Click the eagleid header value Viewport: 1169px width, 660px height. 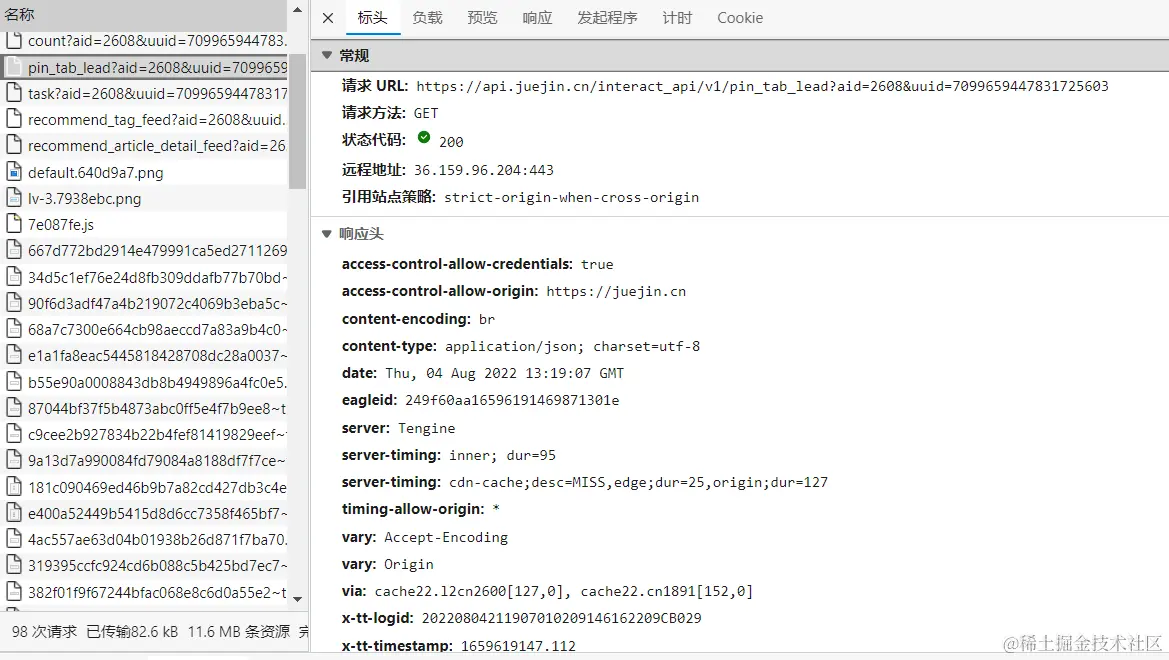512,400
